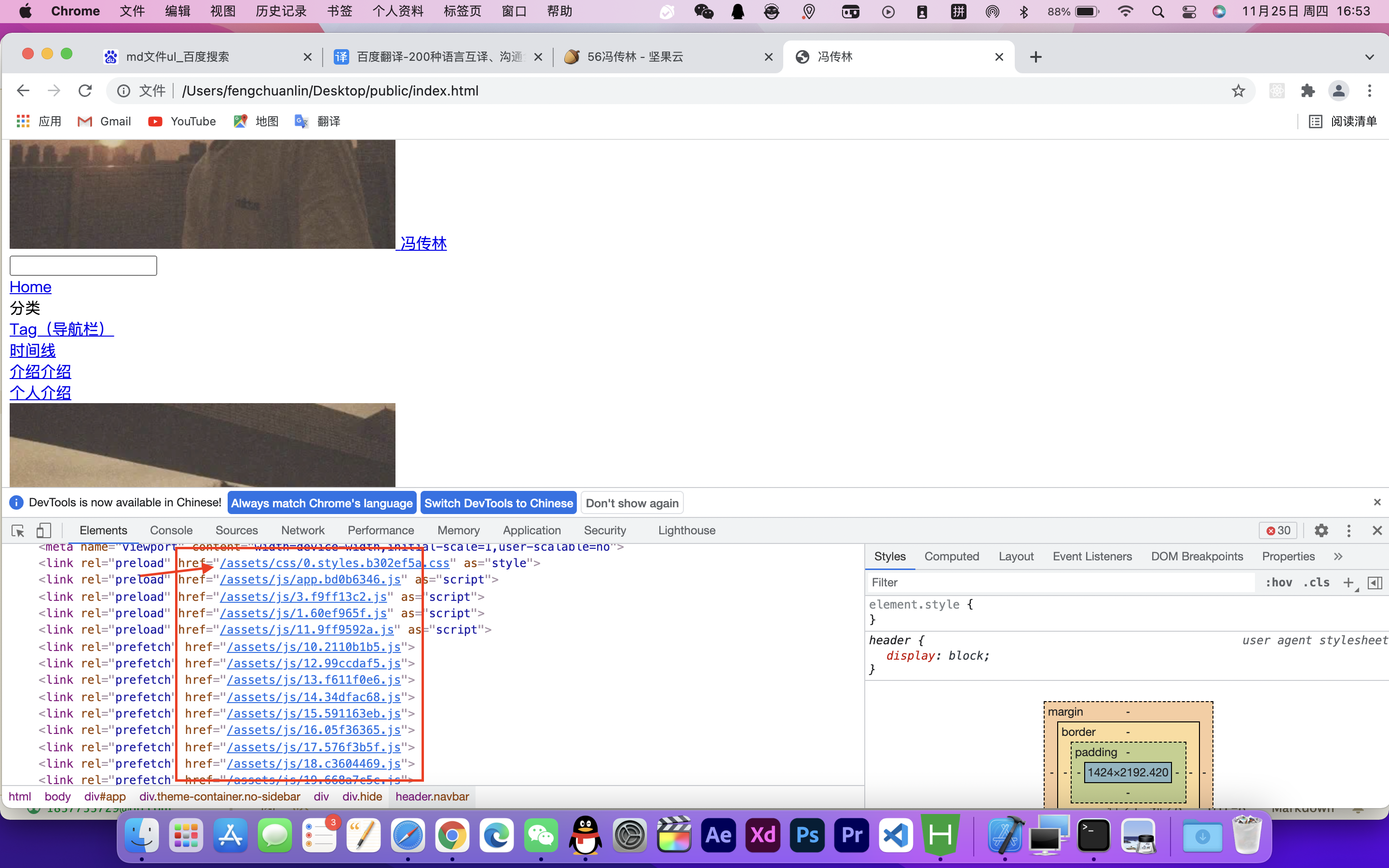Screen dimensions: 1389x868
Task: Open the tab search dropdown arrow
Action: point(1370,57)
